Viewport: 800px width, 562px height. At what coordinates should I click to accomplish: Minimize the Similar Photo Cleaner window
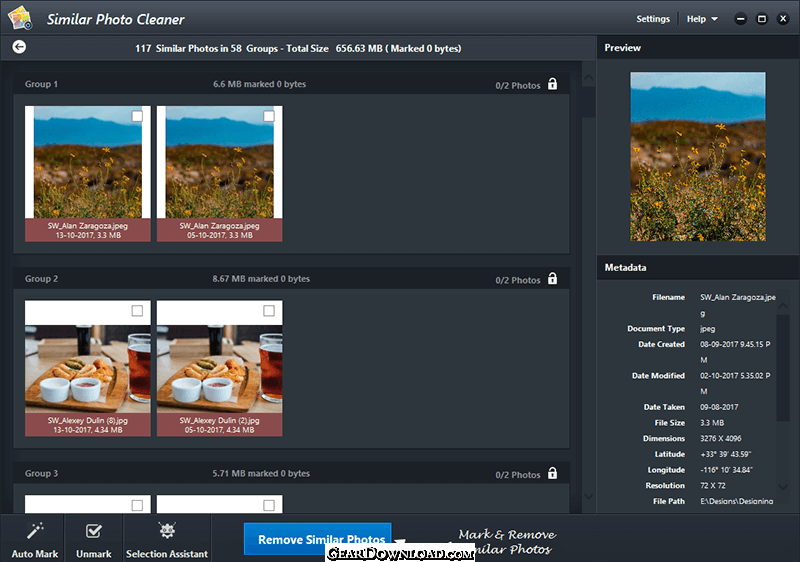(740, 19)
